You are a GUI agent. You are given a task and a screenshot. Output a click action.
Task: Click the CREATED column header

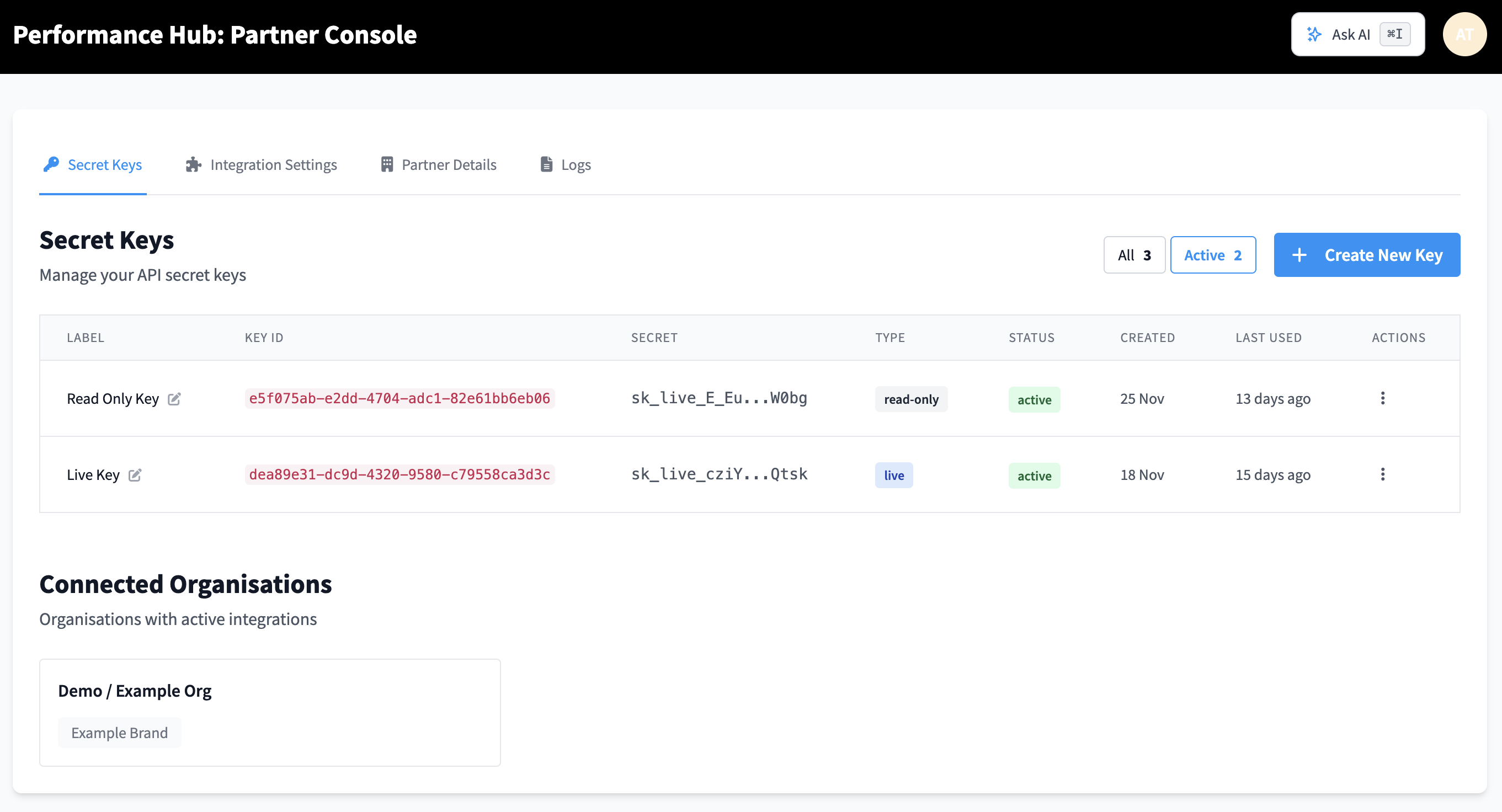[1147, 338]
